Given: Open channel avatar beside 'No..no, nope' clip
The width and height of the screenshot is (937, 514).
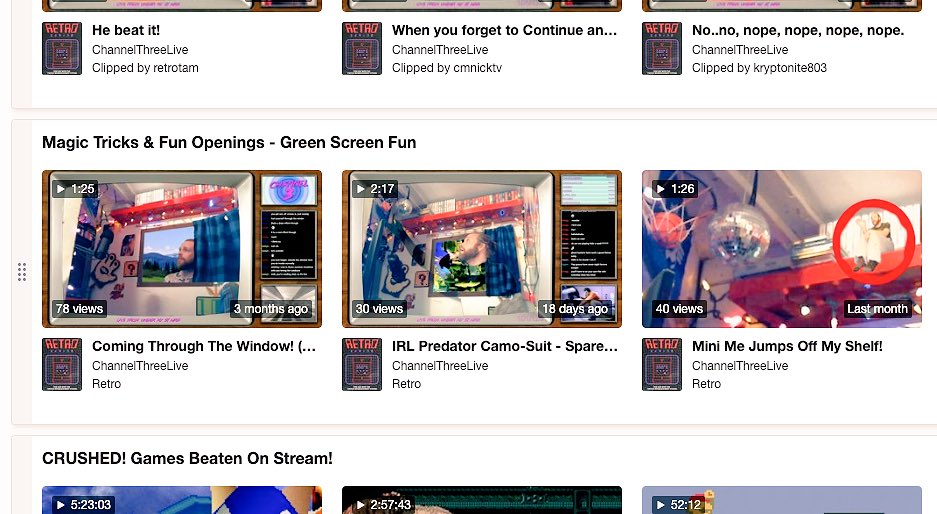Looking at the screenshot, I should coord(662,48).
